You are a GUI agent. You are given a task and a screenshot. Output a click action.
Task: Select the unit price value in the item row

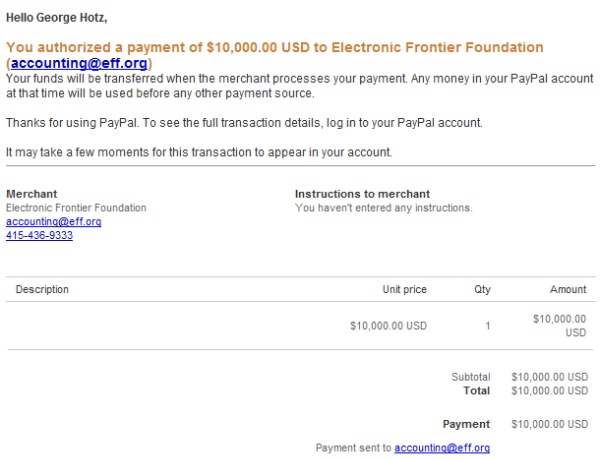coord(389,326)
